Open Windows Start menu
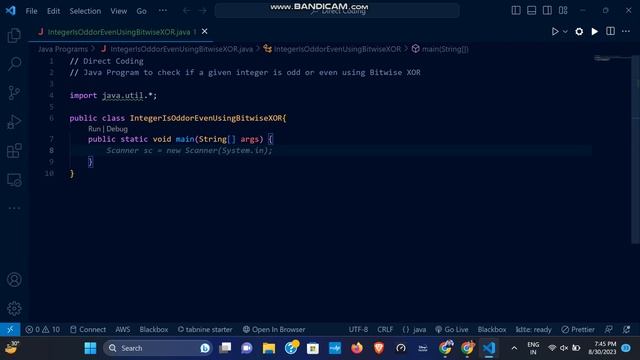Viewport: 640px width, 360px height. pos(90,348)
